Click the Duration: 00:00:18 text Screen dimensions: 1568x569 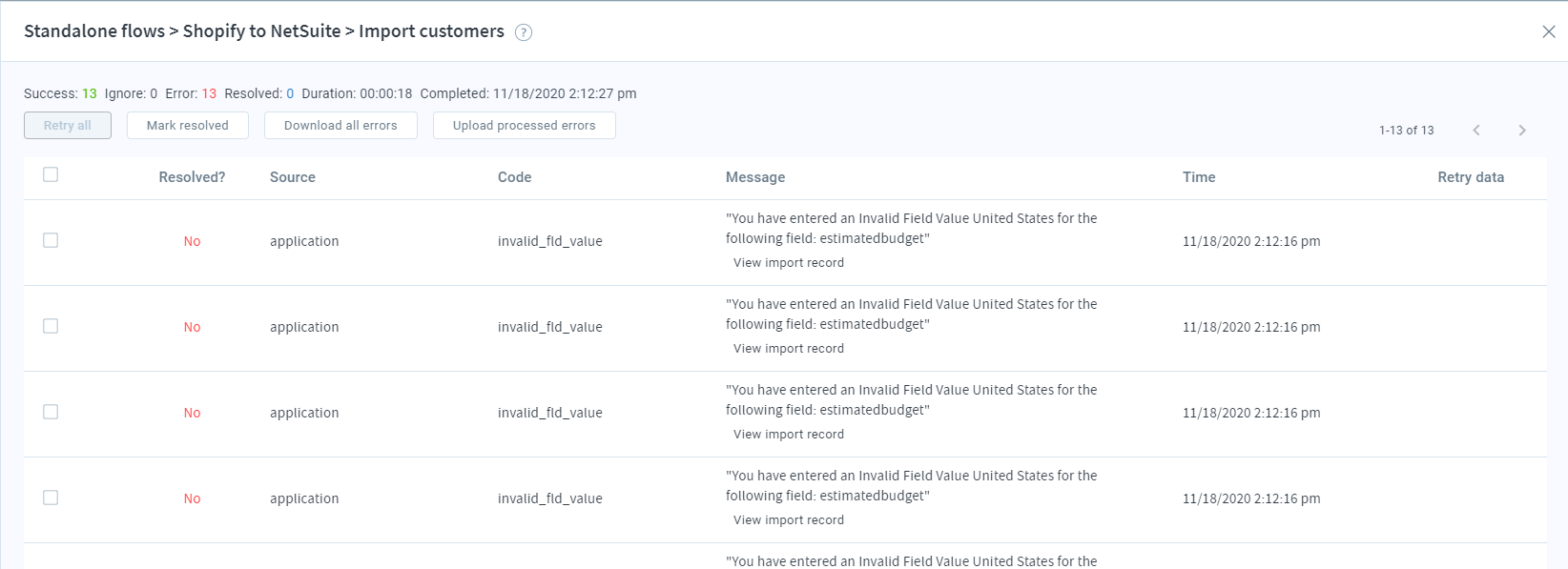click(357, 93)
